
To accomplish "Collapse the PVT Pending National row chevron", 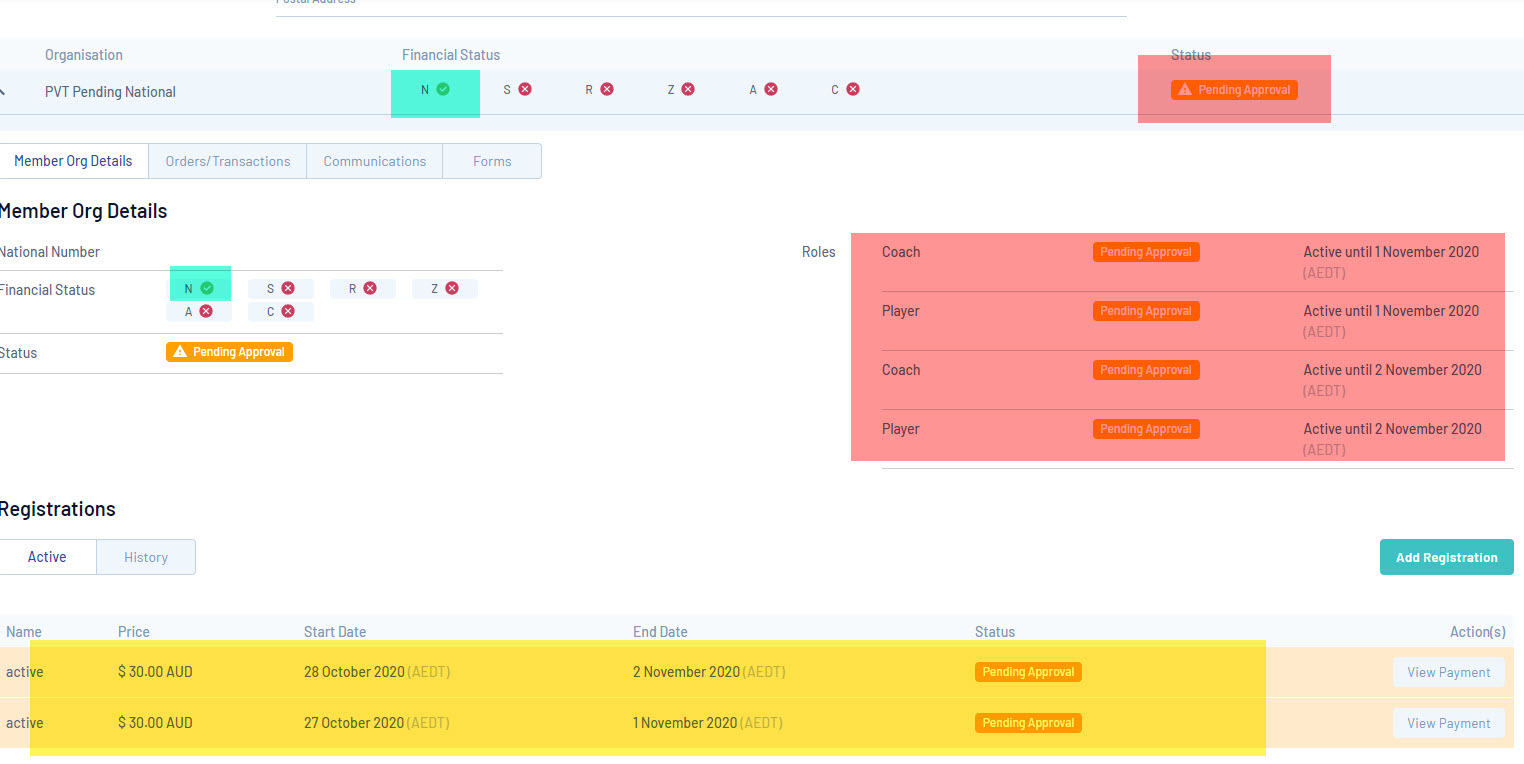I will (3, 92).
